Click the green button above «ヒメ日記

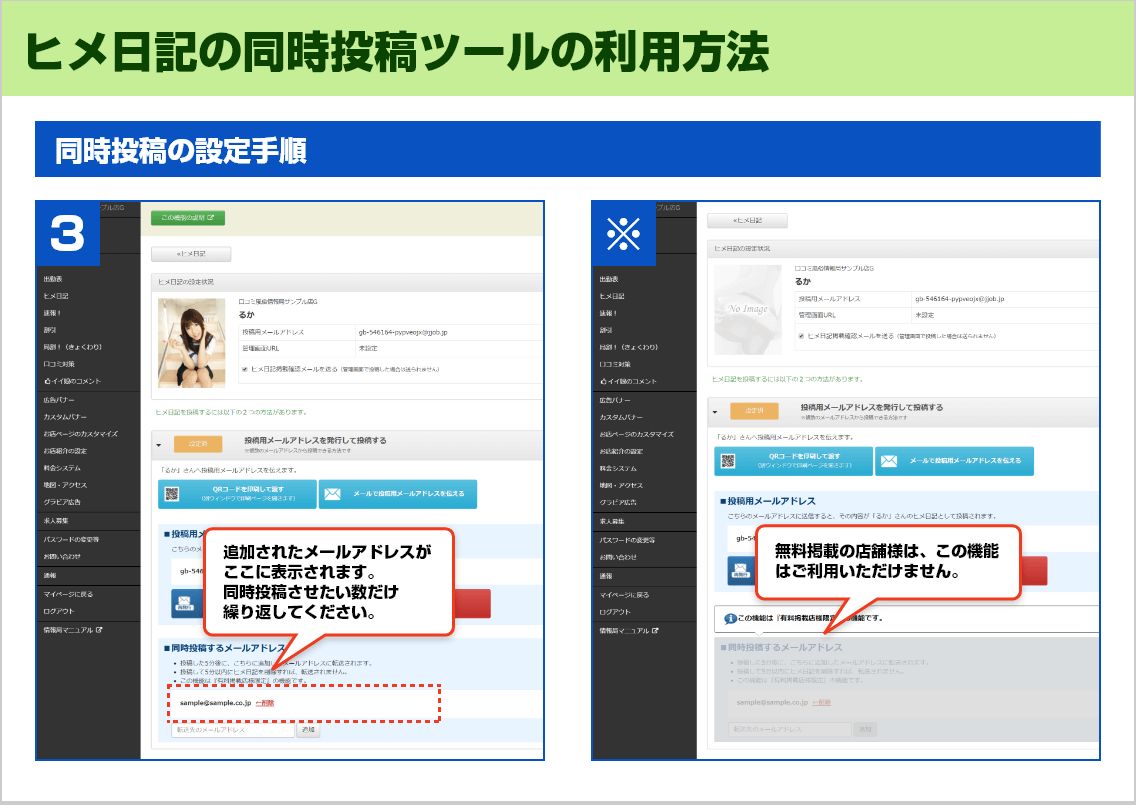pyautogui.click(x=188, y=217)
